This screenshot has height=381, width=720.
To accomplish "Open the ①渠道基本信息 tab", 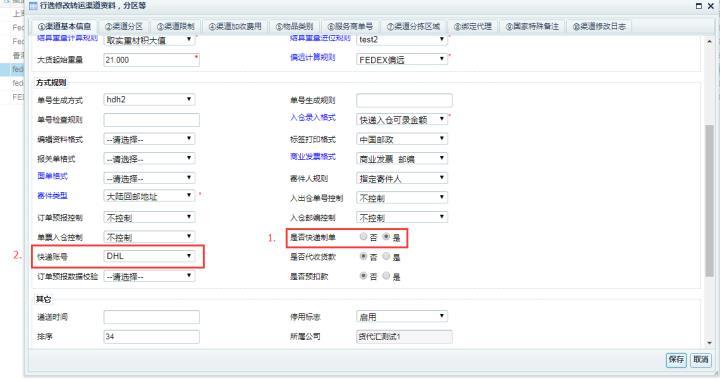I will [x=64, y=27].
